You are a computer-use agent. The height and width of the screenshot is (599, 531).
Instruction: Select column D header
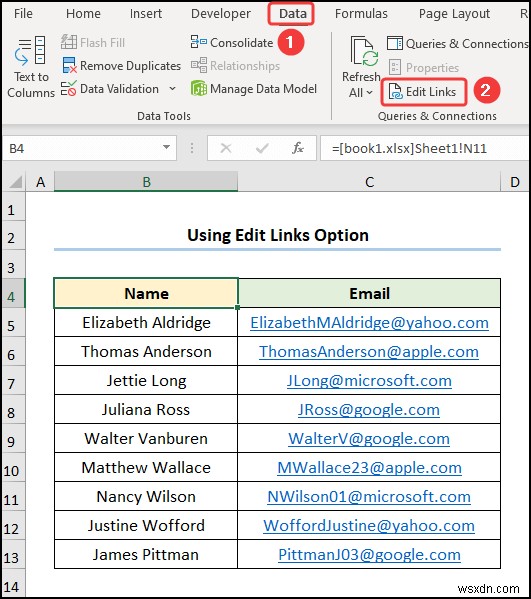[x=515, y=182]
